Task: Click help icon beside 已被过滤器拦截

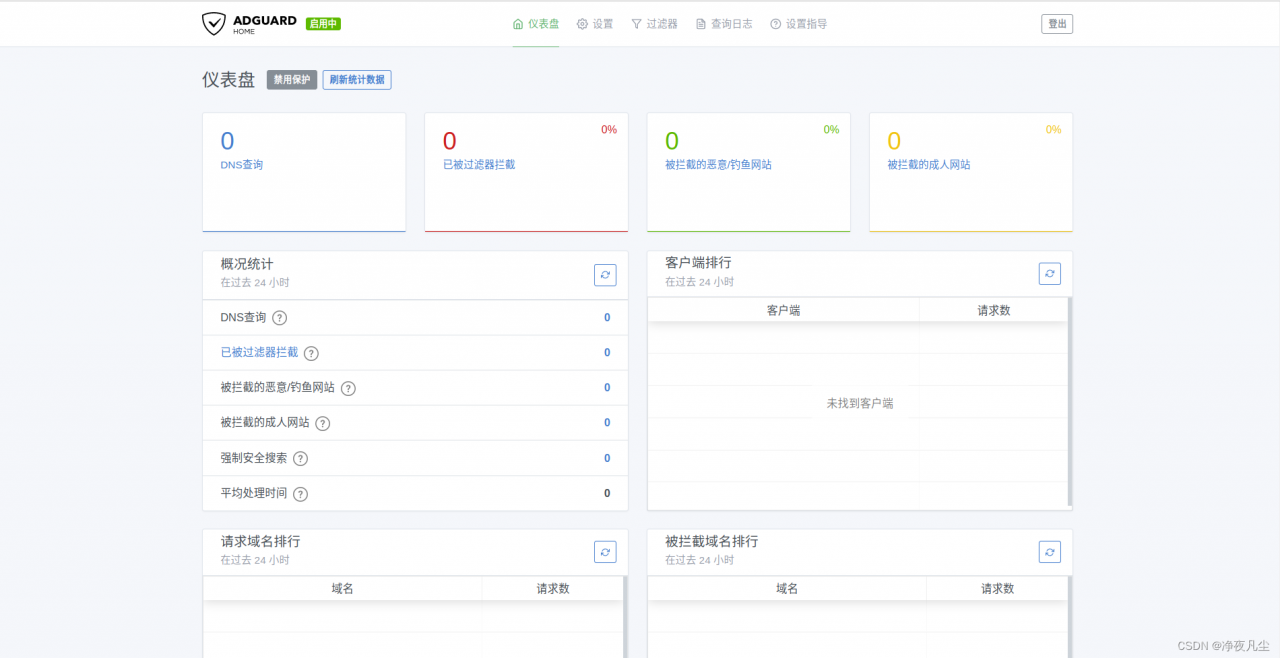Action: pos(311,353)
